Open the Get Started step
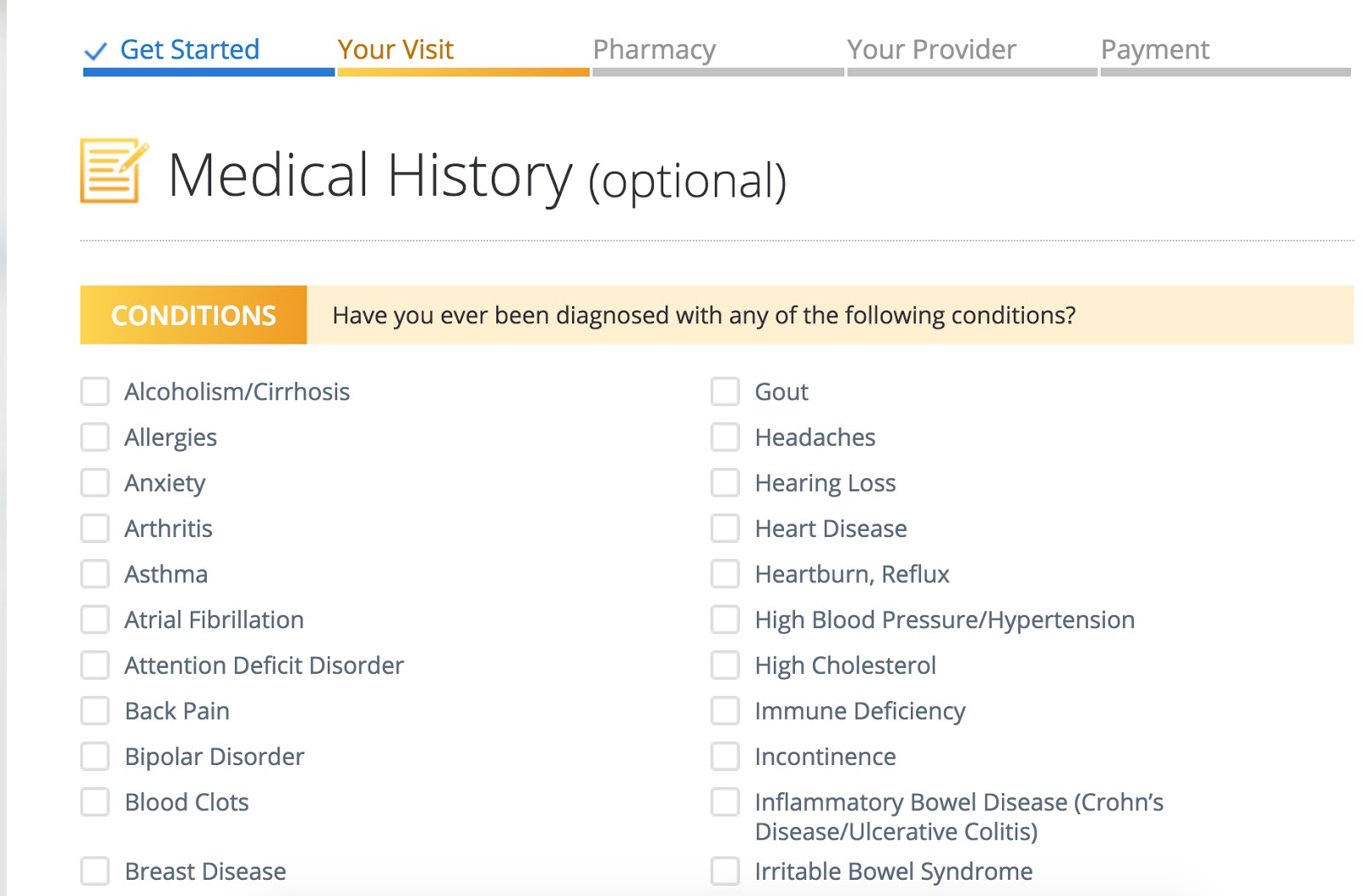Image resolution: width=1362 pixels, height=896 pixels. click(189, 50)
